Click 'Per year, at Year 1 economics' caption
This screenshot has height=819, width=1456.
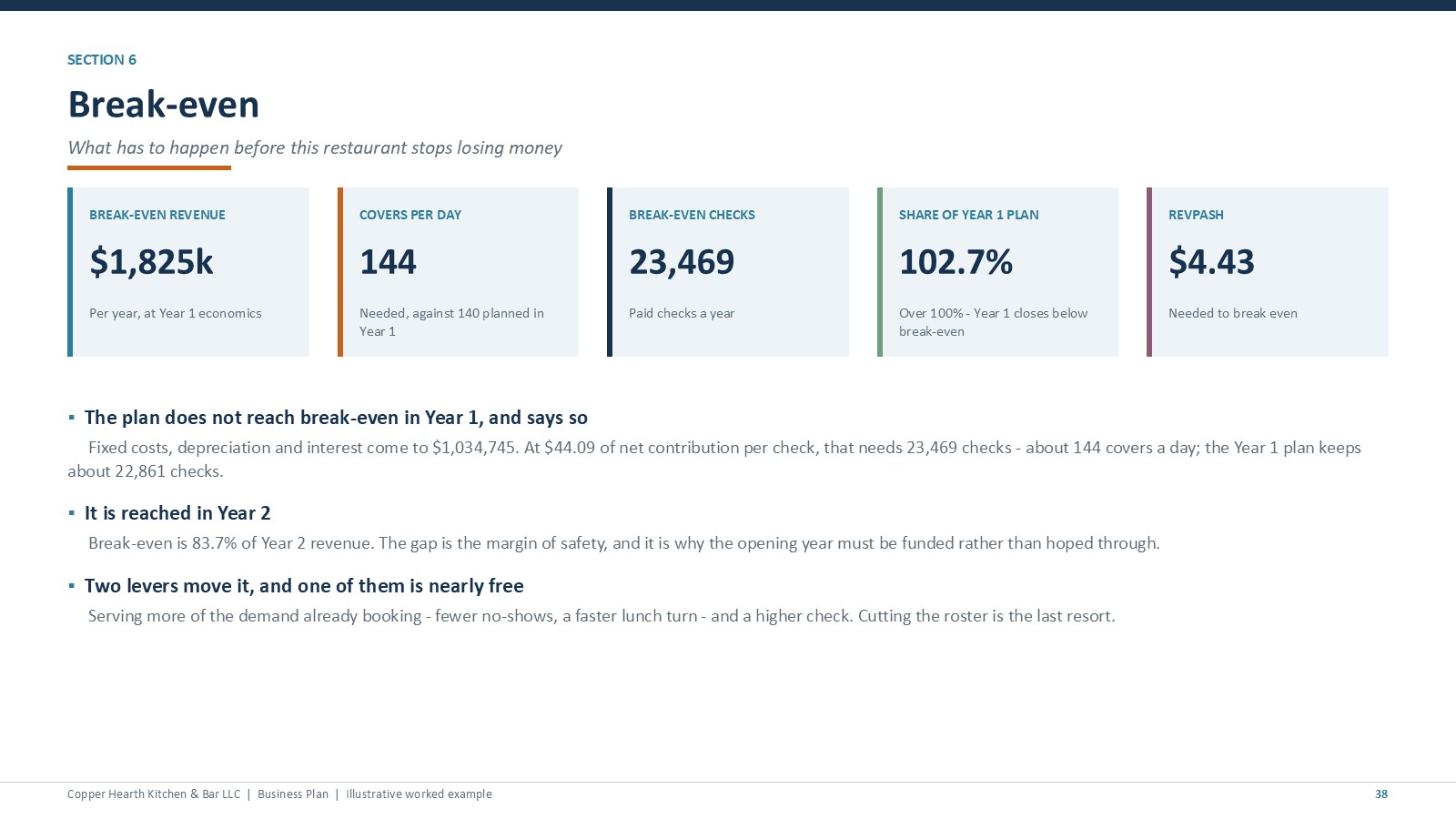176,313
